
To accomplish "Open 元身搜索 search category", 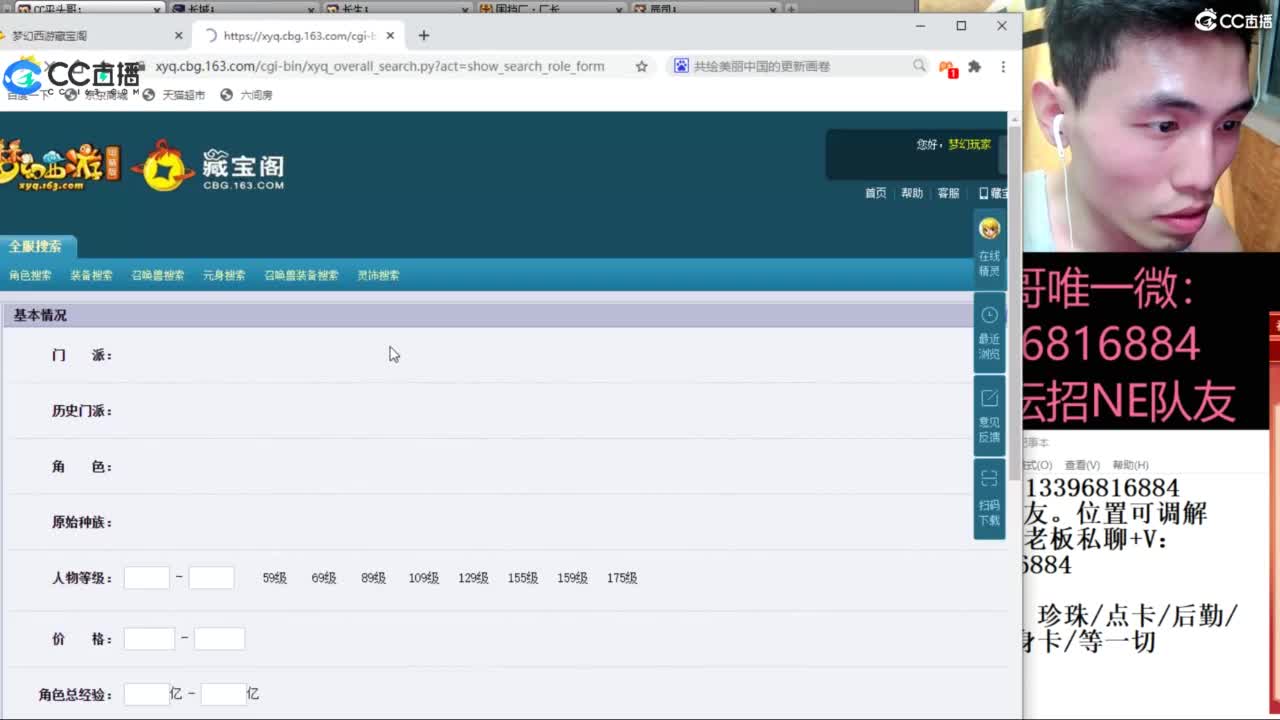I will point(224,275).
